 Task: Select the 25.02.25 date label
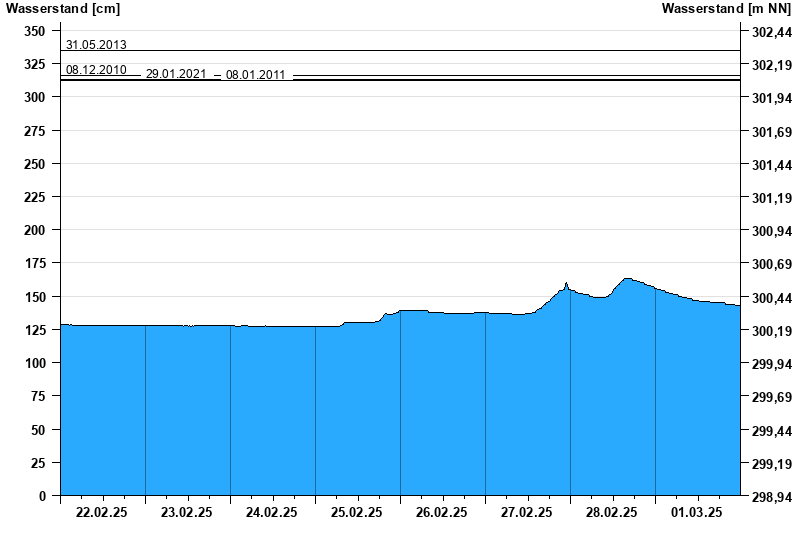[x=357, y=513]
